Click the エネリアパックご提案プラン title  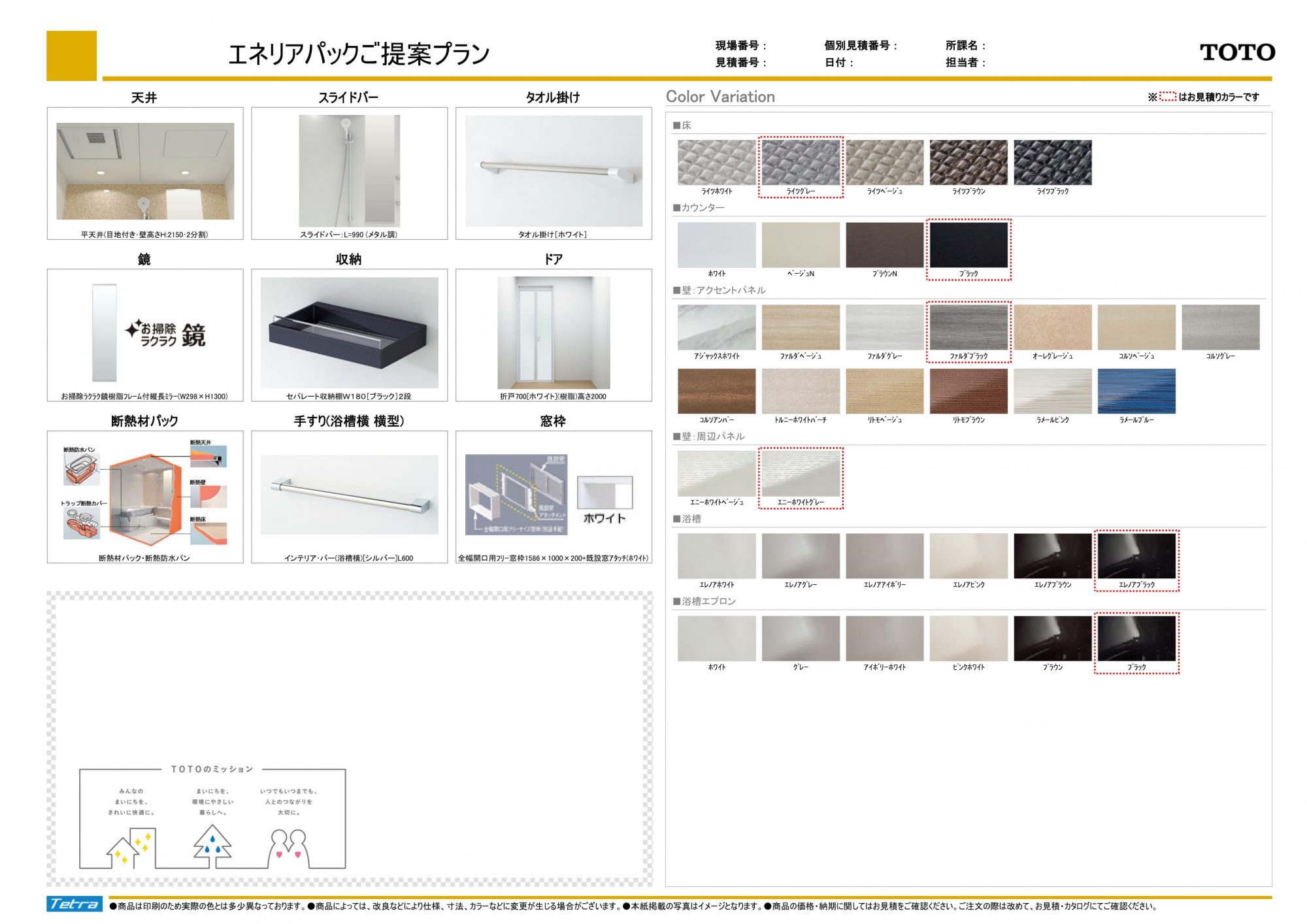[359, 54]
